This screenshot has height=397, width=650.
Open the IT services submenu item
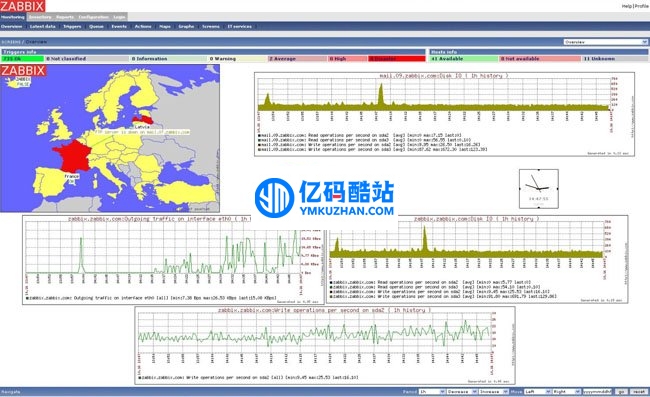[x=240, y=27]
